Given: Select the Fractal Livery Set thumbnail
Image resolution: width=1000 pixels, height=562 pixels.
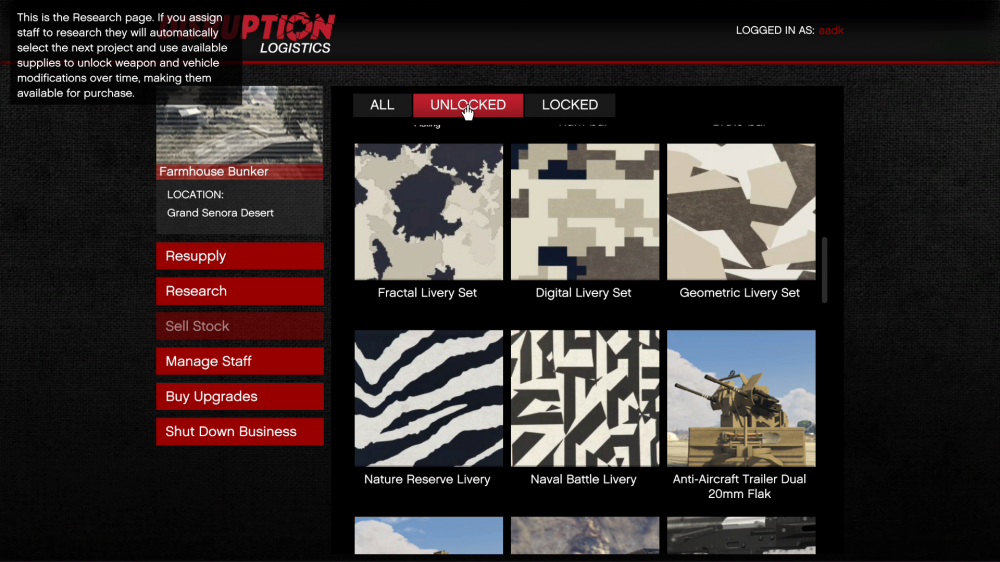Looking at the screenshot, I should [429, 212].
